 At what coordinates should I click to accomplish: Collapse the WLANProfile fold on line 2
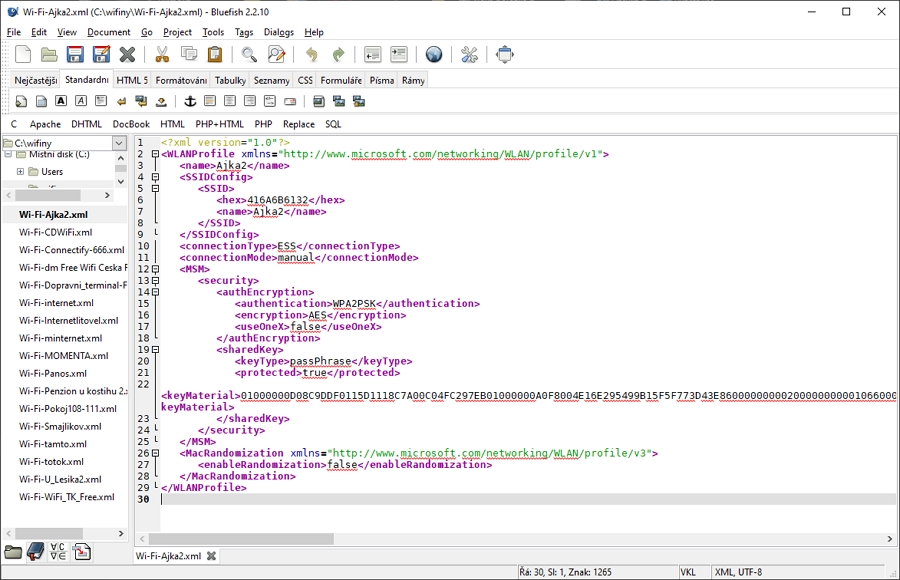tap(155, 155)
